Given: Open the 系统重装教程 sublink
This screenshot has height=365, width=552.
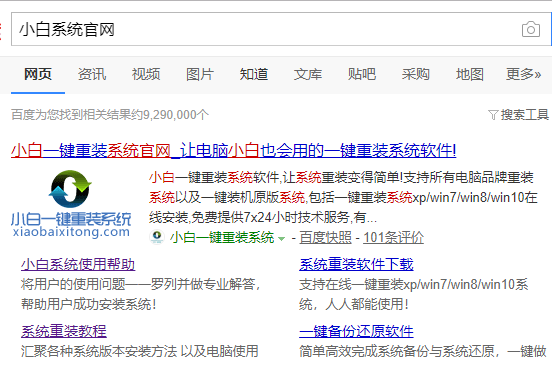Looking at the screenshot, I should point(64,331).
